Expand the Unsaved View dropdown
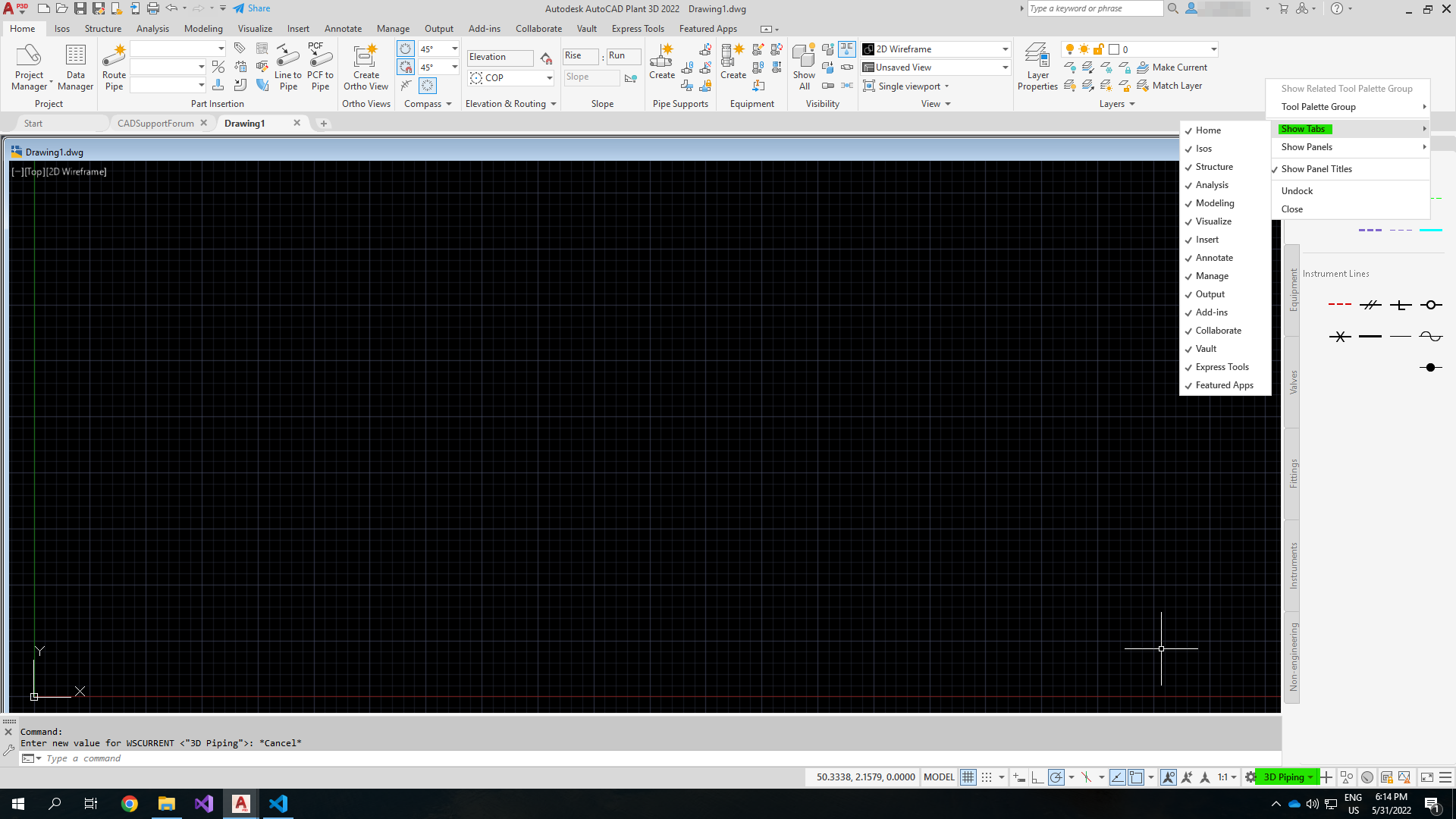The height and width of the screenshot is (819, 1456). [x=1005, y=67]
